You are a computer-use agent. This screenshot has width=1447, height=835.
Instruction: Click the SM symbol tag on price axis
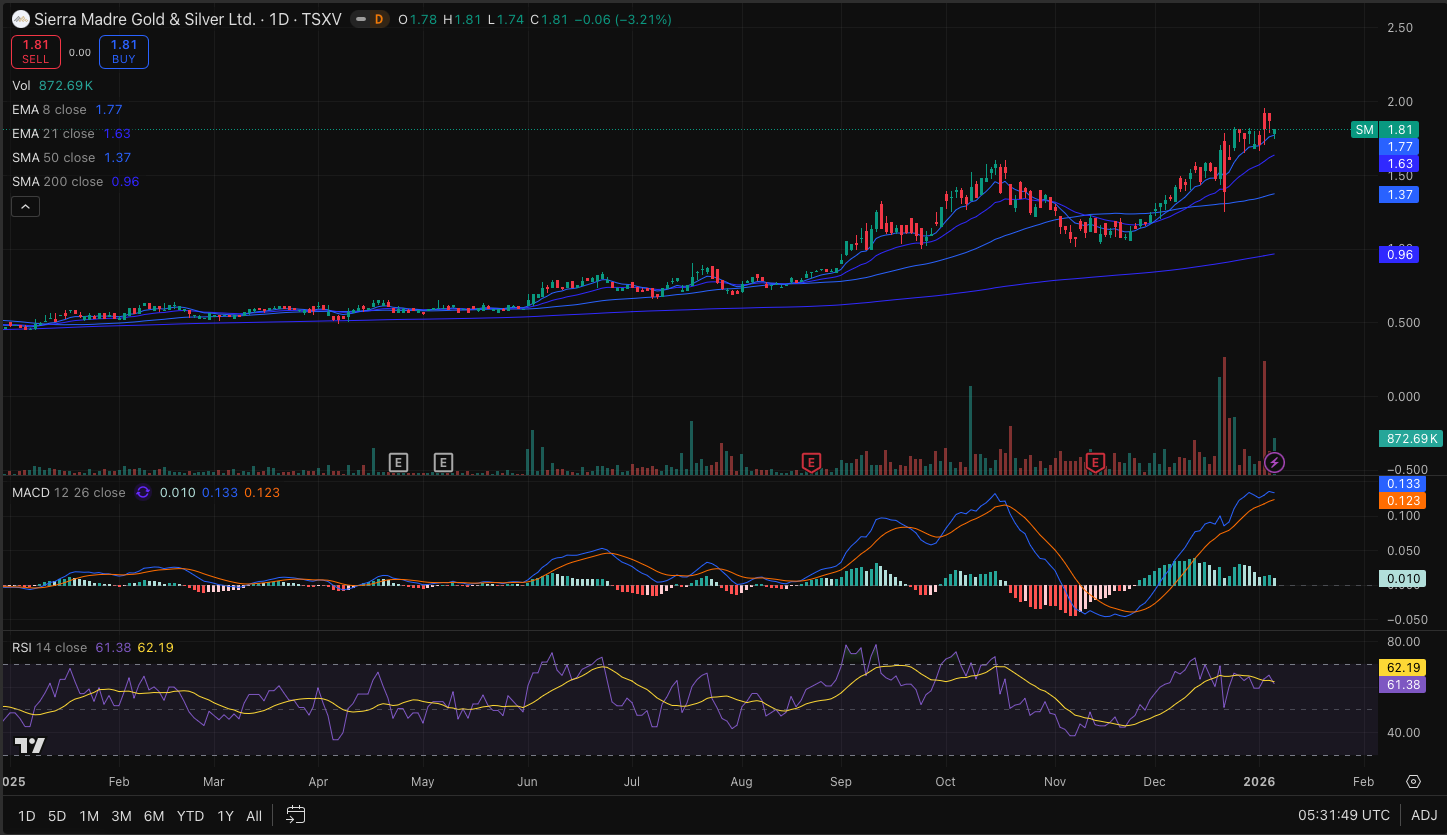(1364, 129)
